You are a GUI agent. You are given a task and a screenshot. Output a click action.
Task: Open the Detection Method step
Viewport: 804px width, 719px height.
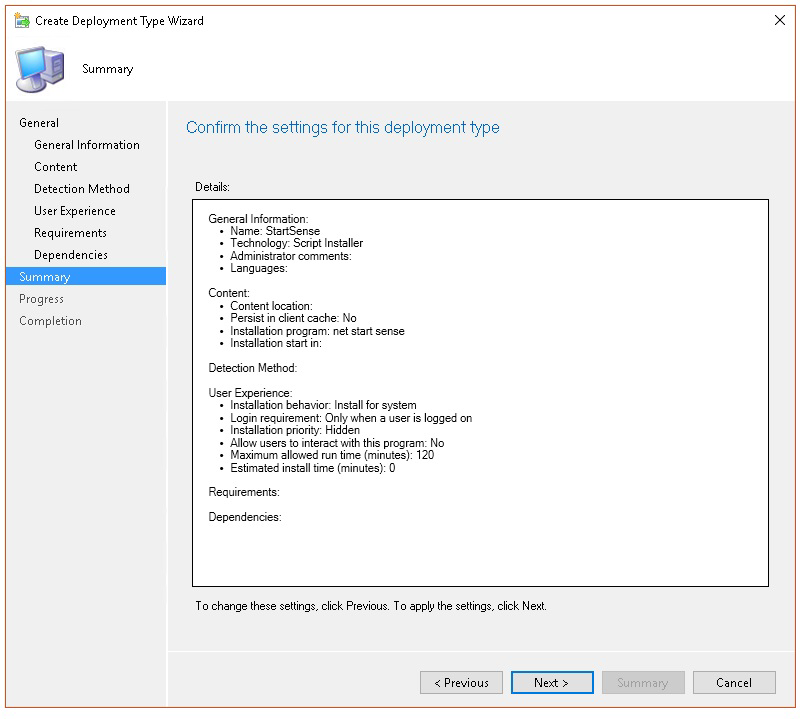pyautogui.click(x=82, y=189)
